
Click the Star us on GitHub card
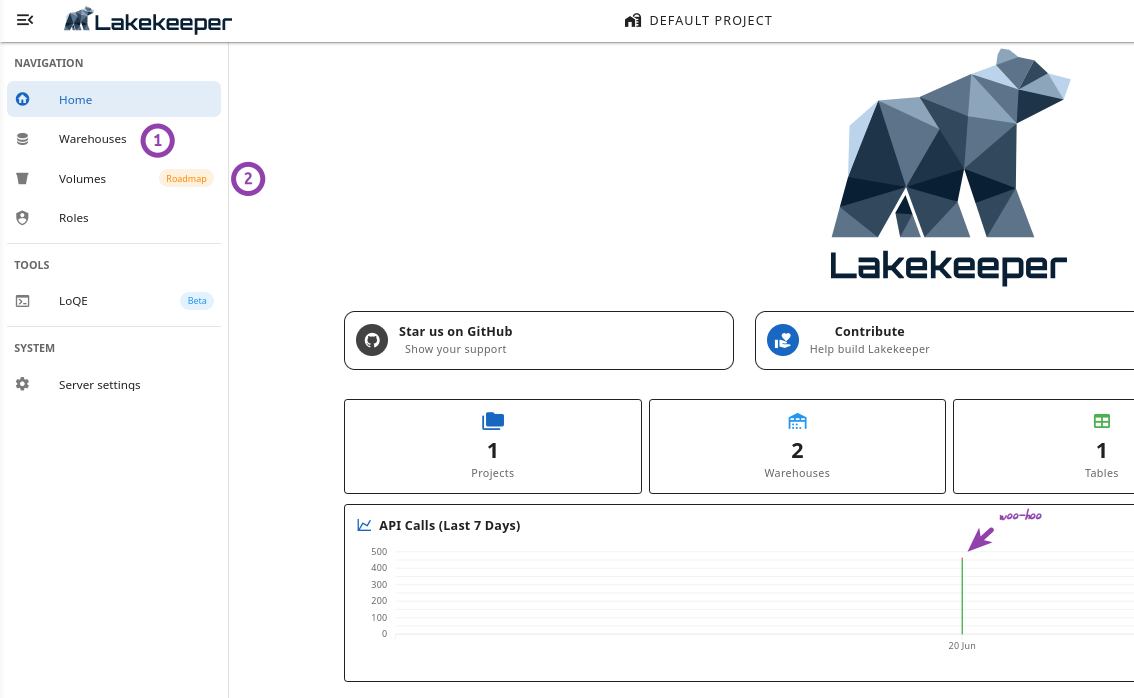tap(539, 341)
